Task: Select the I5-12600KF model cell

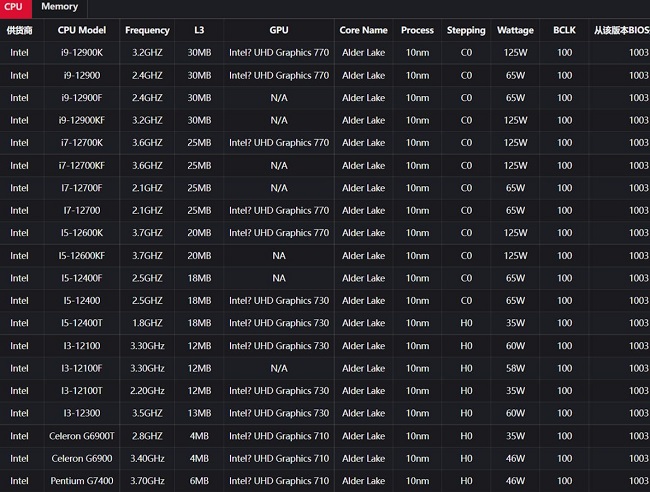Action: (x=82, y=255)
